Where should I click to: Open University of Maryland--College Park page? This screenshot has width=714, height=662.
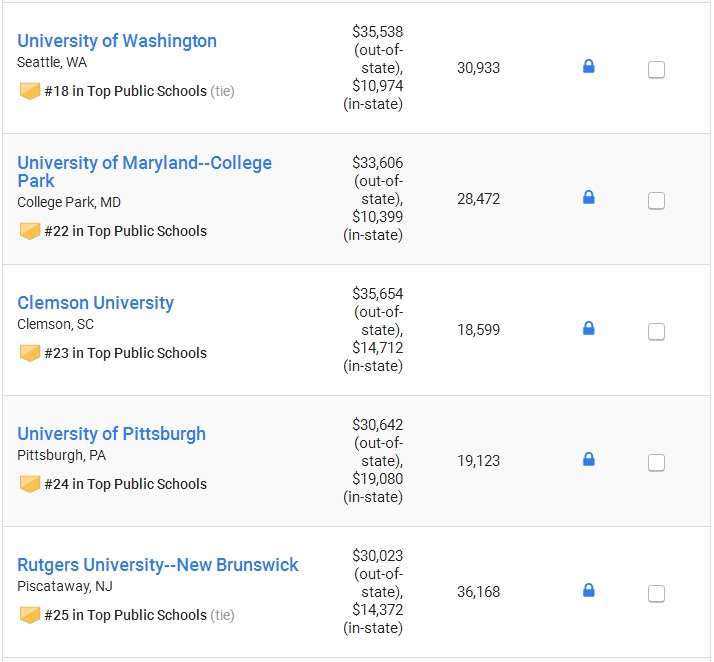click(144, 172)
